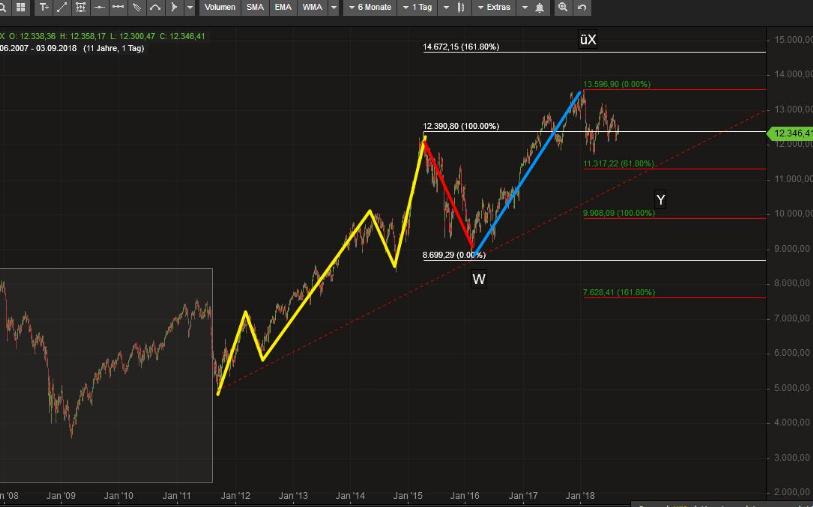813x507 pixels.
Task: Open the chart search magnifier tool
Action: [x=2, y=7]
